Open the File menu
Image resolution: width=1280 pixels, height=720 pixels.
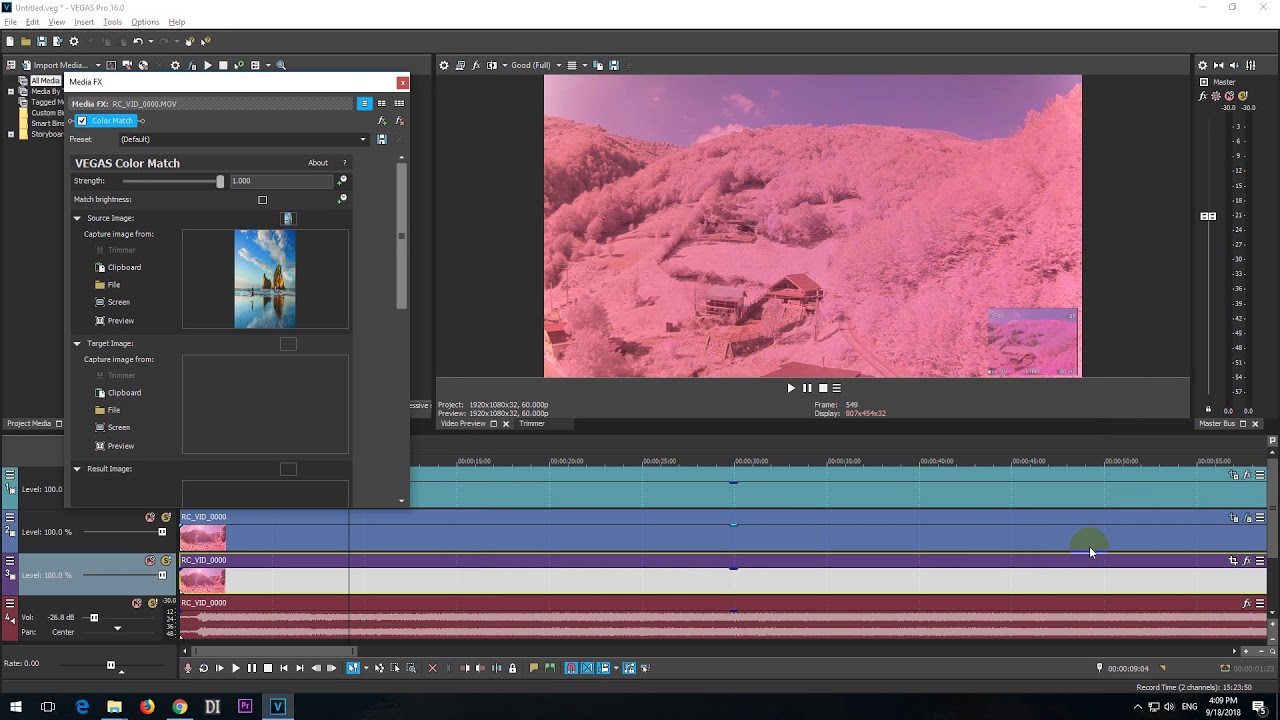coord(10,22)
